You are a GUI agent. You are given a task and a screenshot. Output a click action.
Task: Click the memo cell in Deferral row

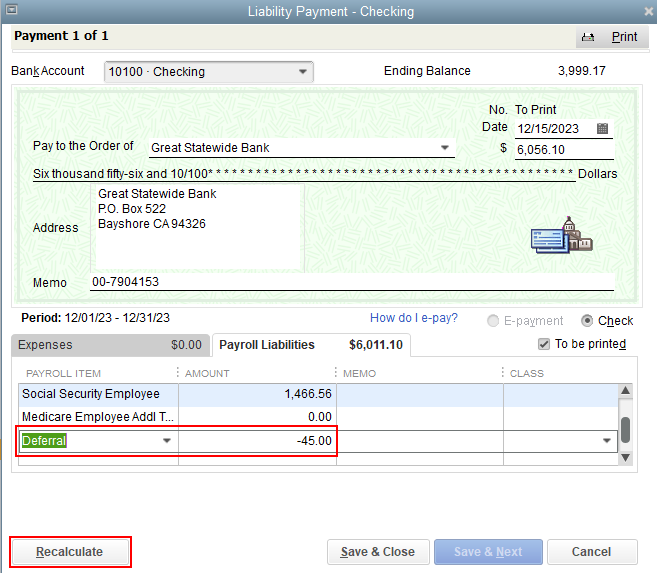(x=420, y=441)
